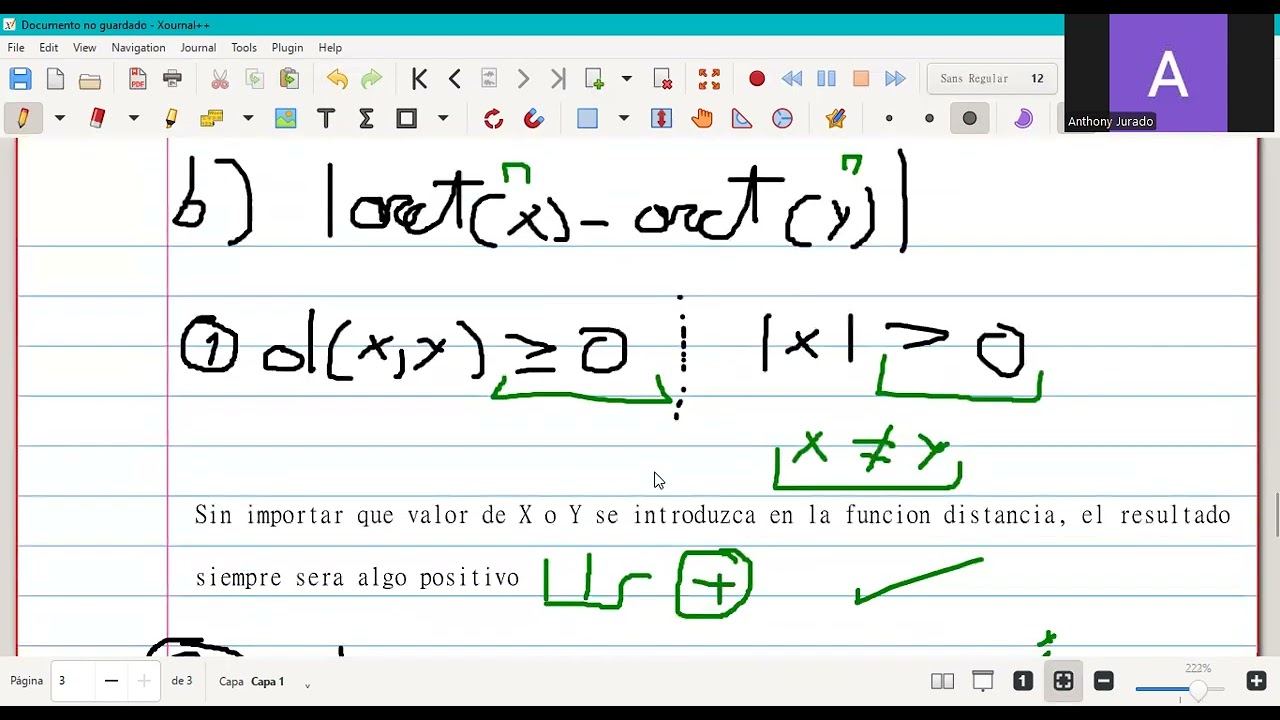This screenshot has width=1280, height=720.
Task: Open the Edit menu
Action: tap(48, 47)
